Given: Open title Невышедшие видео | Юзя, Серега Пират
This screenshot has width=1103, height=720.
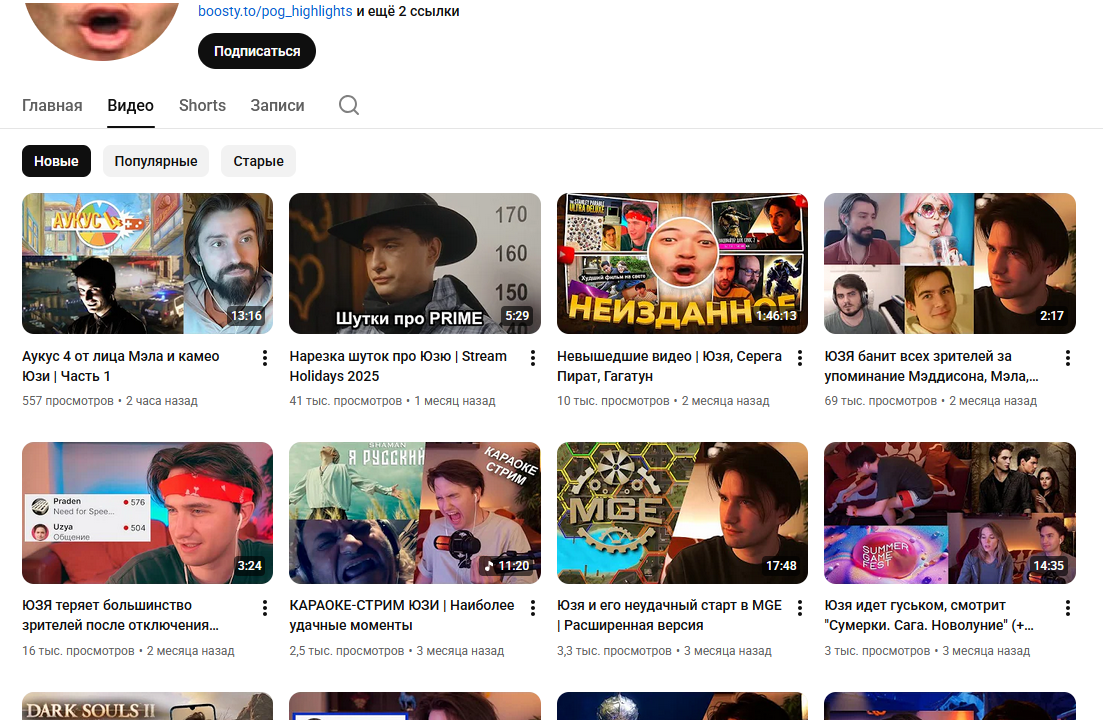Looking at the screenshot, I should pyautogui.click(x=670, y=366).
